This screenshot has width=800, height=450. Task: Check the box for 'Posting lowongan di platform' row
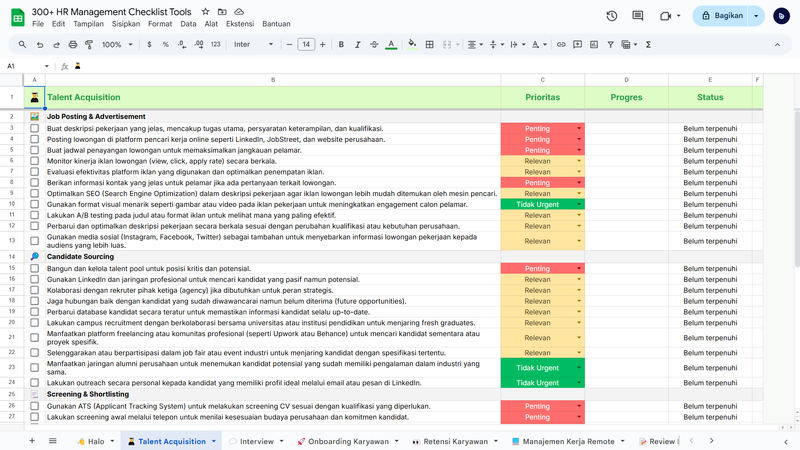[x=34, y=139]
